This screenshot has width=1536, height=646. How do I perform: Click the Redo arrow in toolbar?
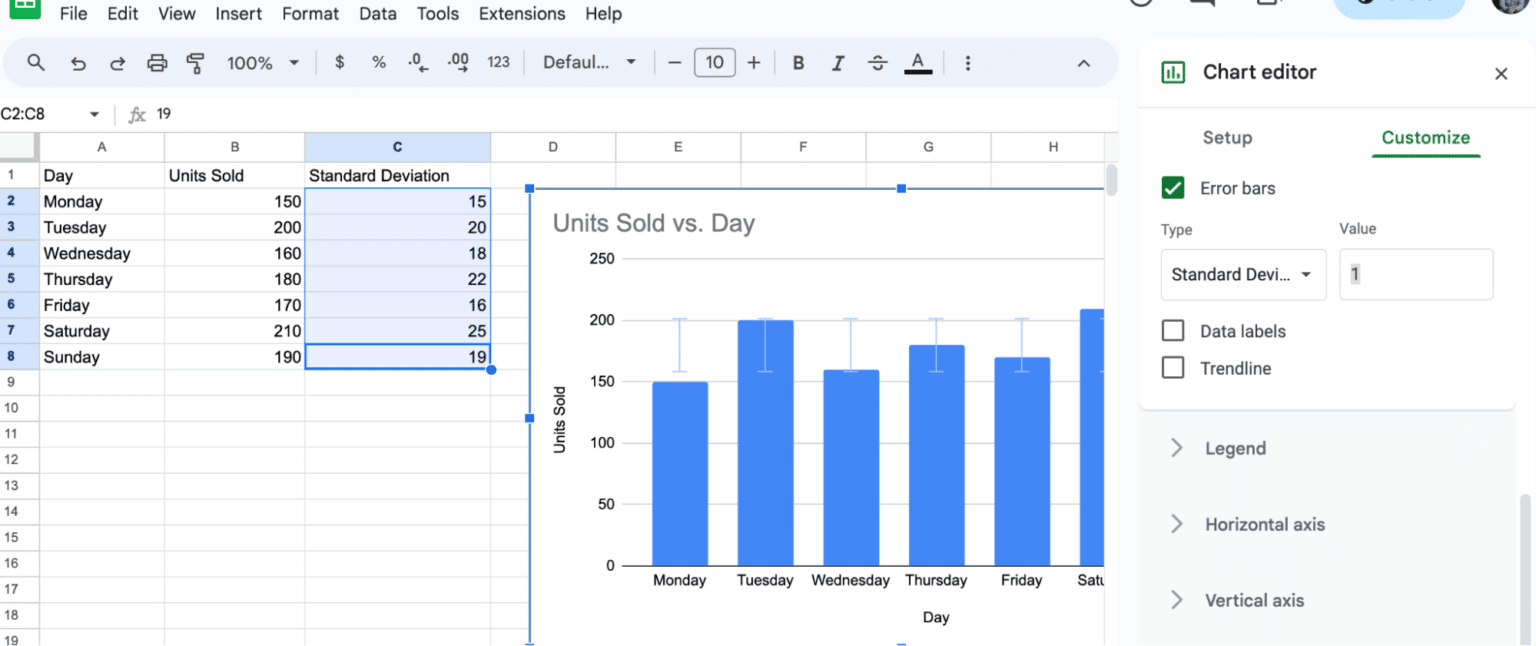[x=117, y=63]
